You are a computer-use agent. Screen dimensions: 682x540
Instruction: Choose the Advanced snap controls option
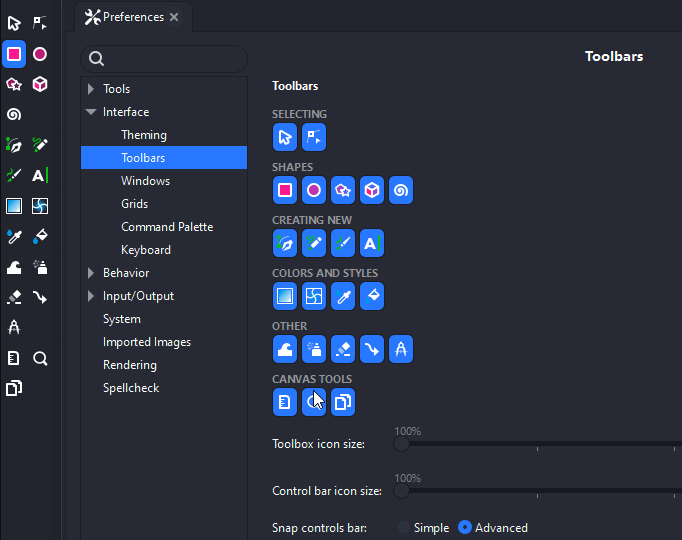tap(465, 528)
